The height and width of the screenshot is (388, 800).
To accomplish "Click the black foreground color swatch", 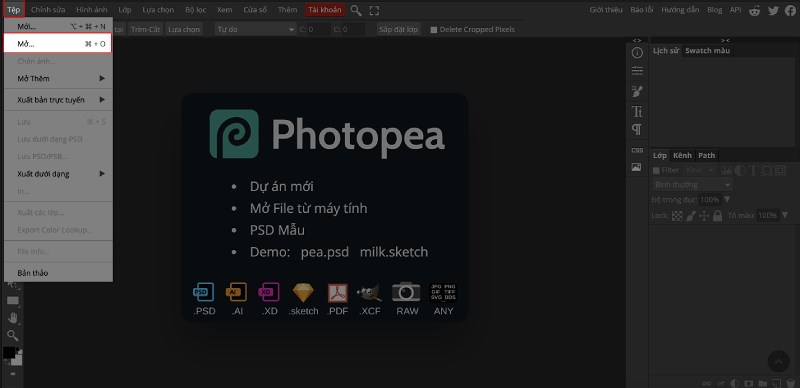I will tap(10, 353).
